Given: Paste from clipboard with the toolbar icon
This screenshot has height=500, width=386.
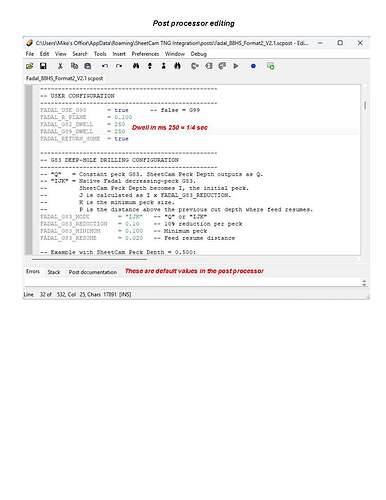Looking at the screenshot, I should coord(88,66).
